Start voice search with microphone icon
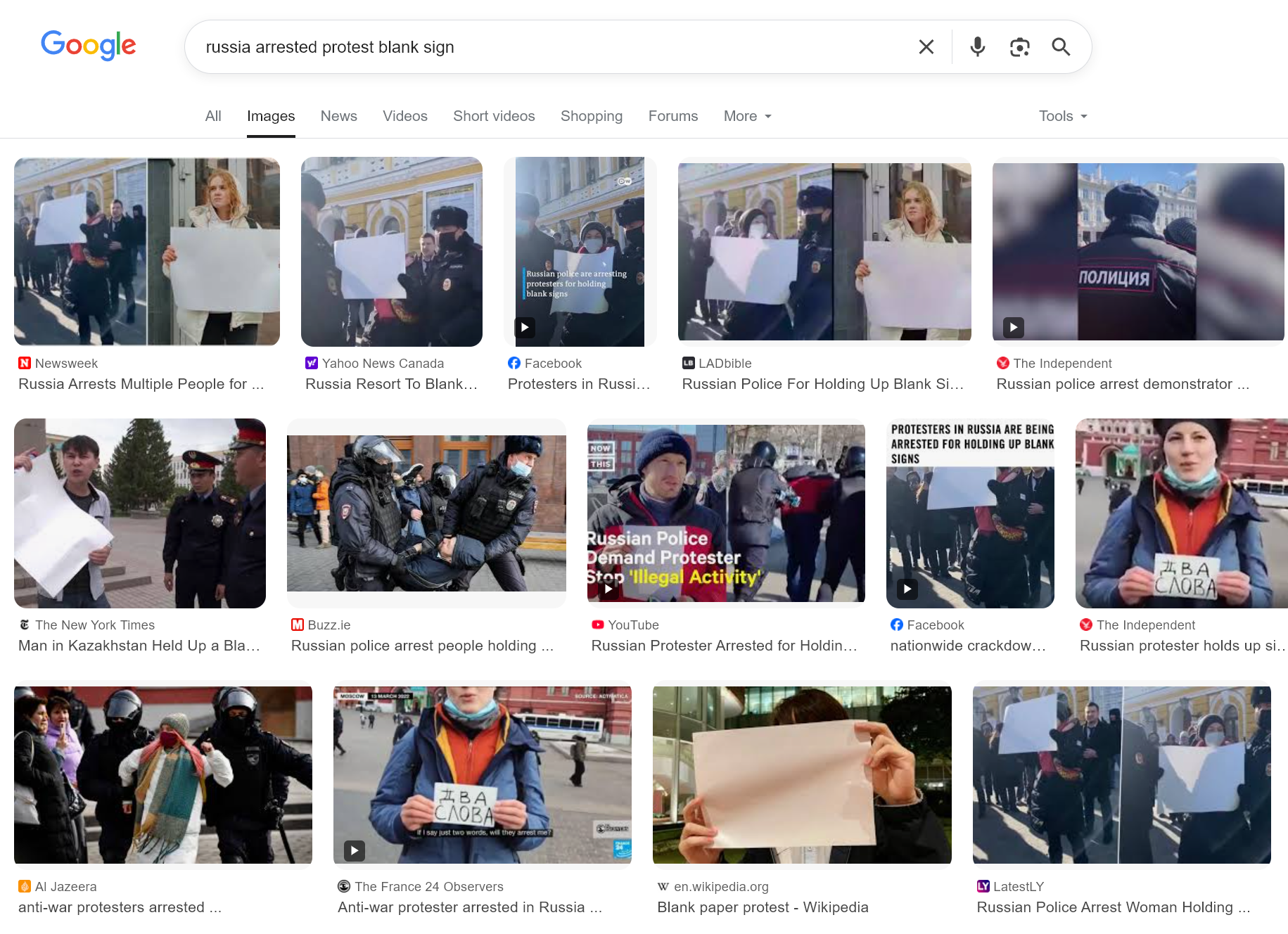This screenshot has height=934, width=1288. coord(977,47)
